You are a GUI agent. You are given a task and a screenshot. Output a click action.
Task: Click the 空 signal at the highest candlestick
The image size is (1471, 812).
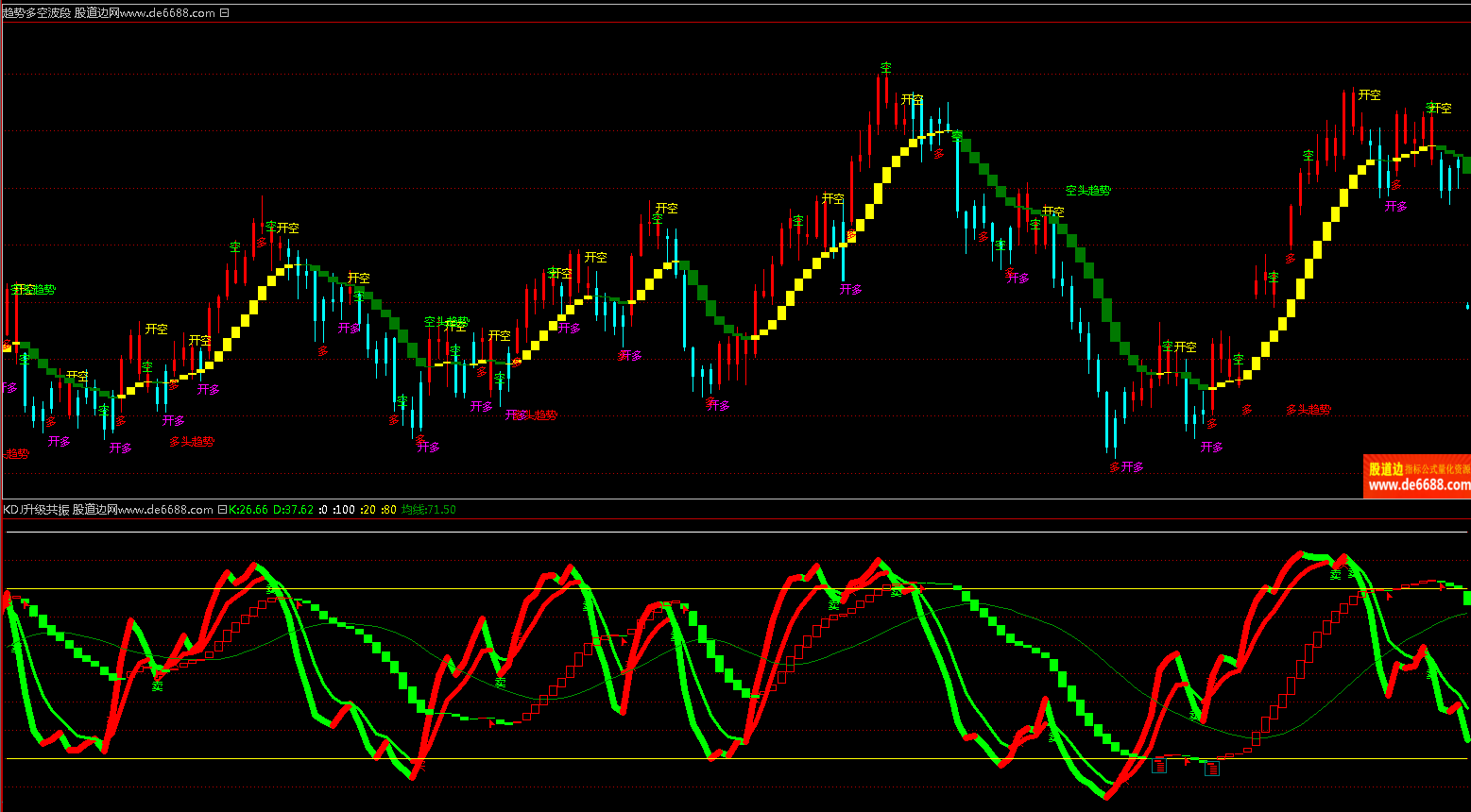(886, 68)
